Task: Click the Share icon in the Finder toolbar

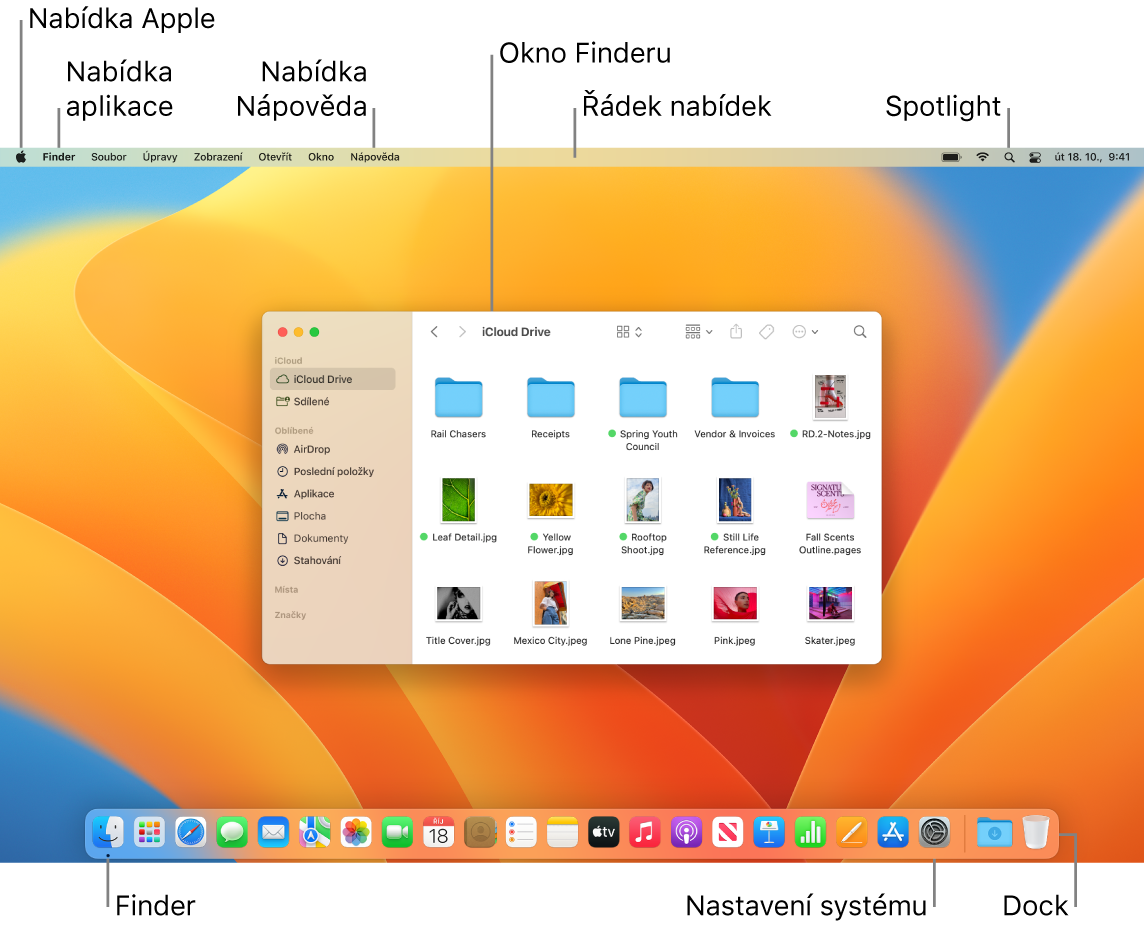Action: (737, 331)
